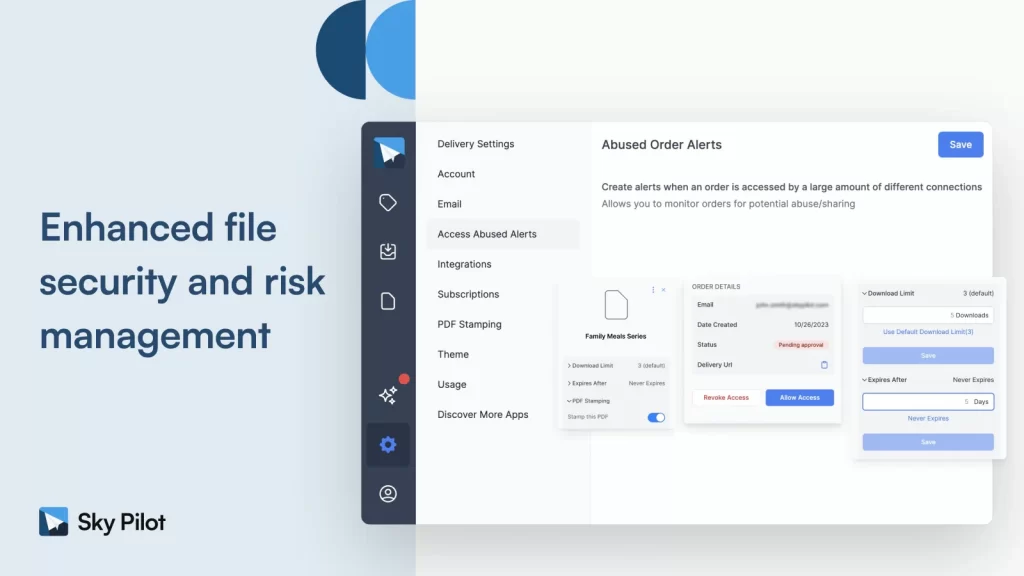Click the sparkles icon with red notification
This screenshot has height=576, width=1024.
pyautogui.click(x=388, y=395)
